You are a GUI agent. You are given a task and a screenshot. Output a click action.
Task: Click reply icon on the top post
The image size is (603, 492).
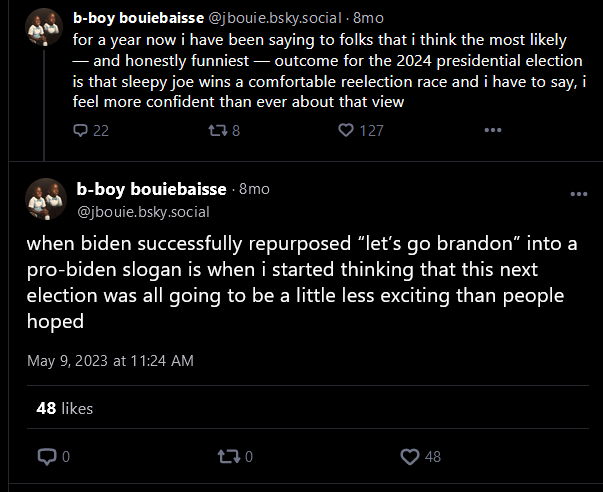(82, 130)
